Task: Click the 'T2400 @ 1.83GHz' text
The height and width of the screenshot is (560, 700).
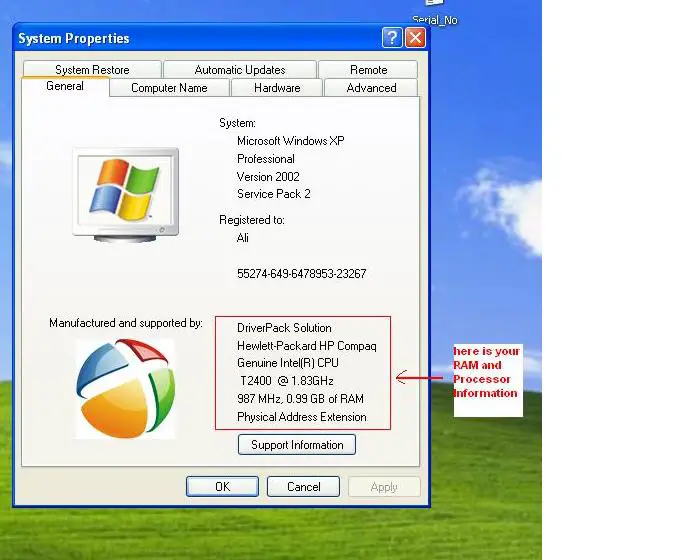Action: [x=287, y=381]
